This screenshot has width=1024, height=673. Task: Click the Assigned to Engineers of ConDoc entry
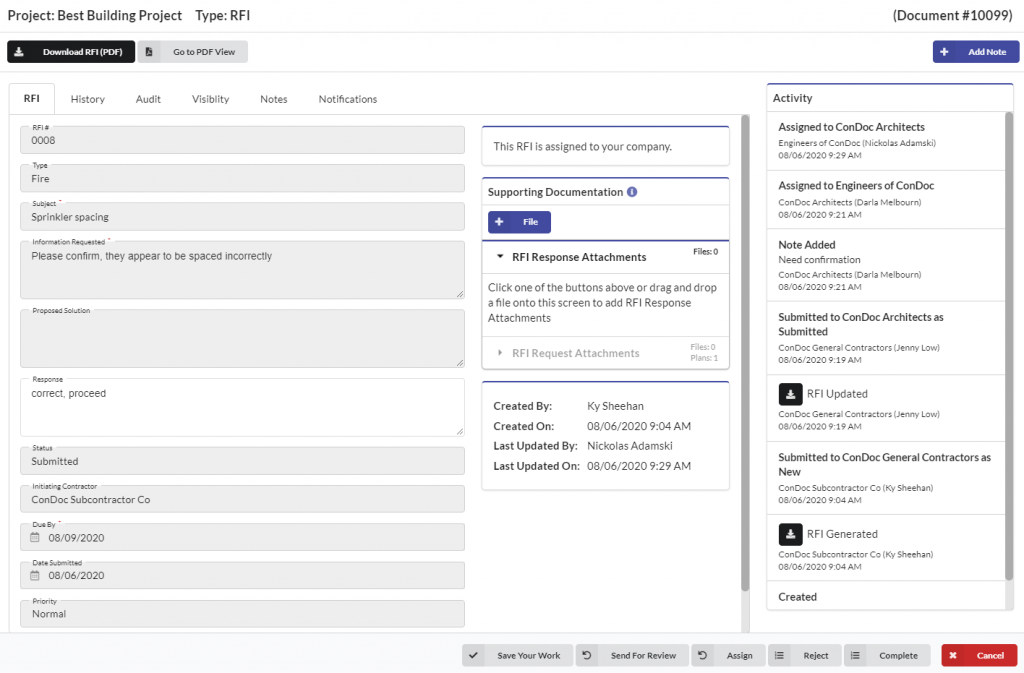tap(886, 200)
